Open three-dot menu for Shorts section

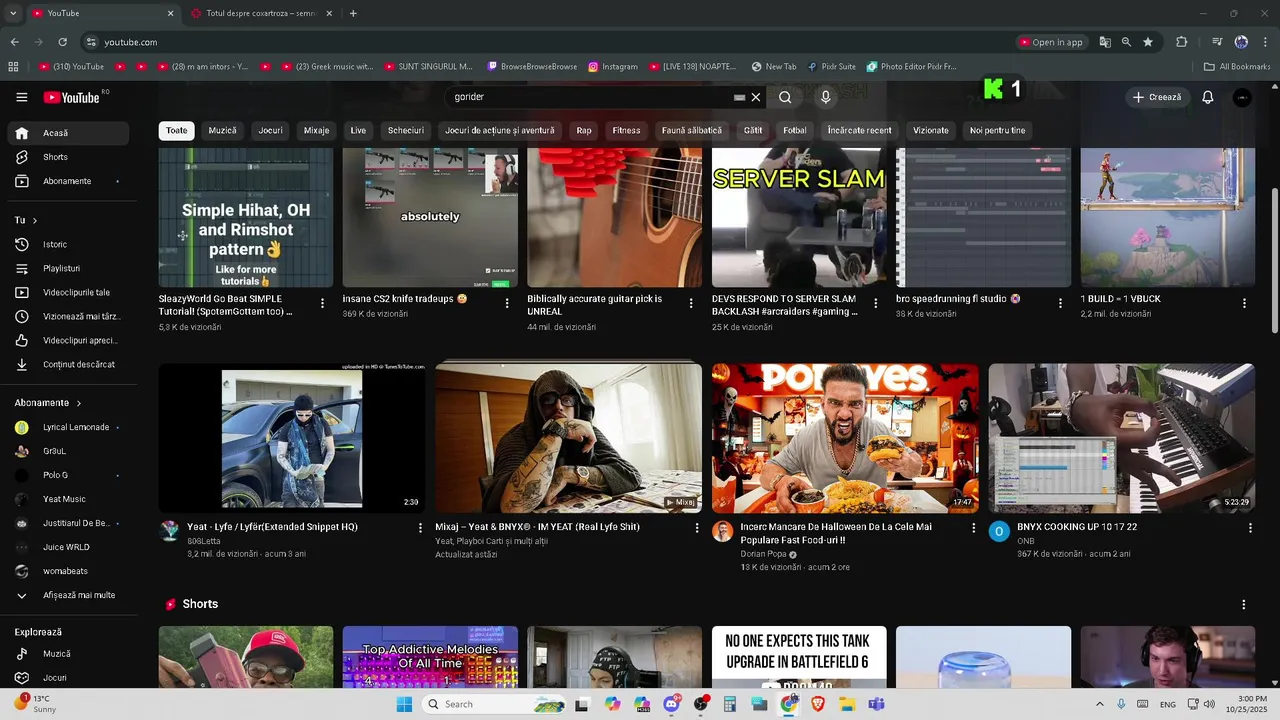1244,605
